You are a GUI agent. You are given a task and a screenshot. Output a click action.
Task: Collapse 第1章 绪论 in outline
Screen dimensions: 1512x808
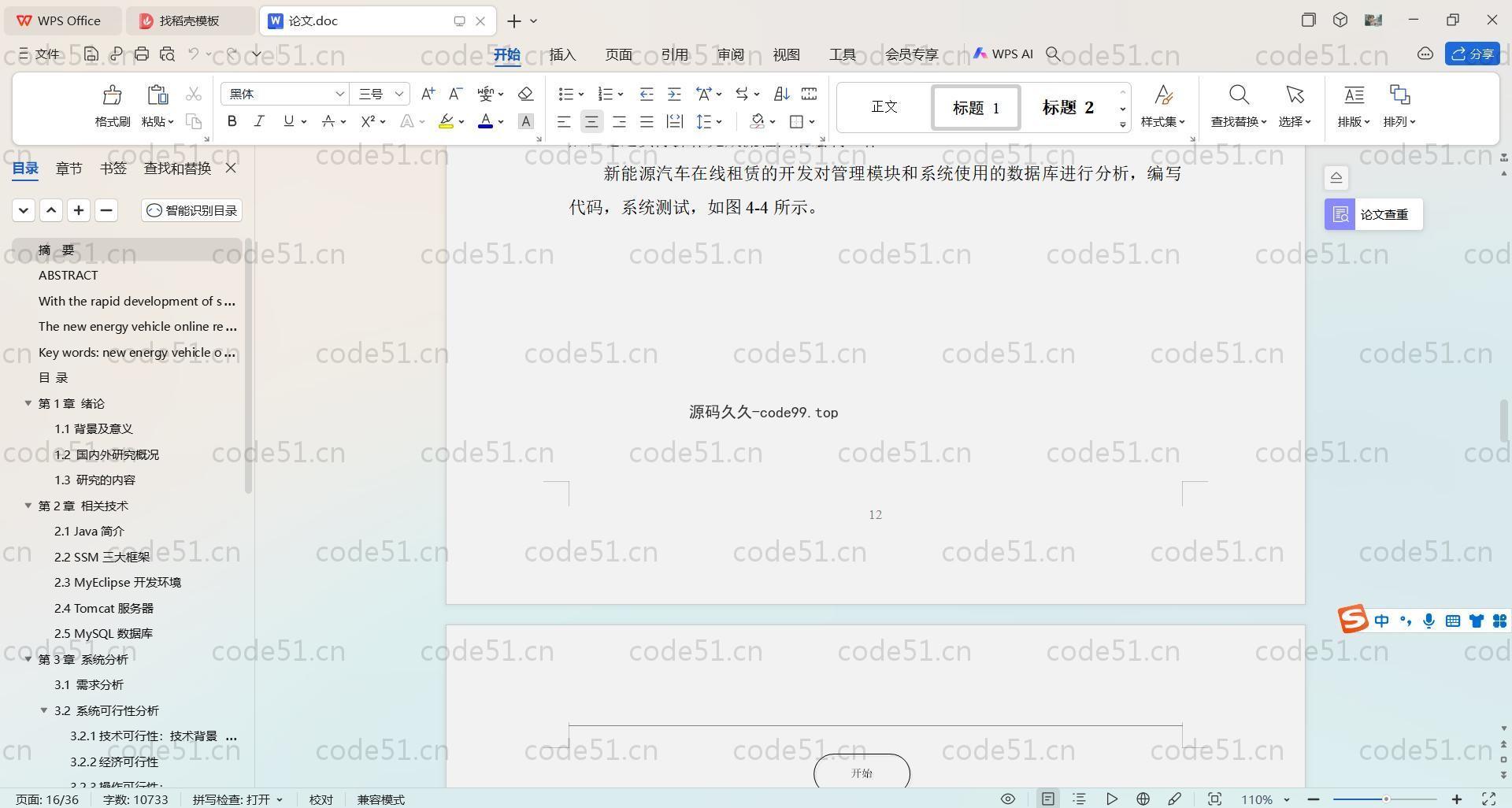click(28, 403)
